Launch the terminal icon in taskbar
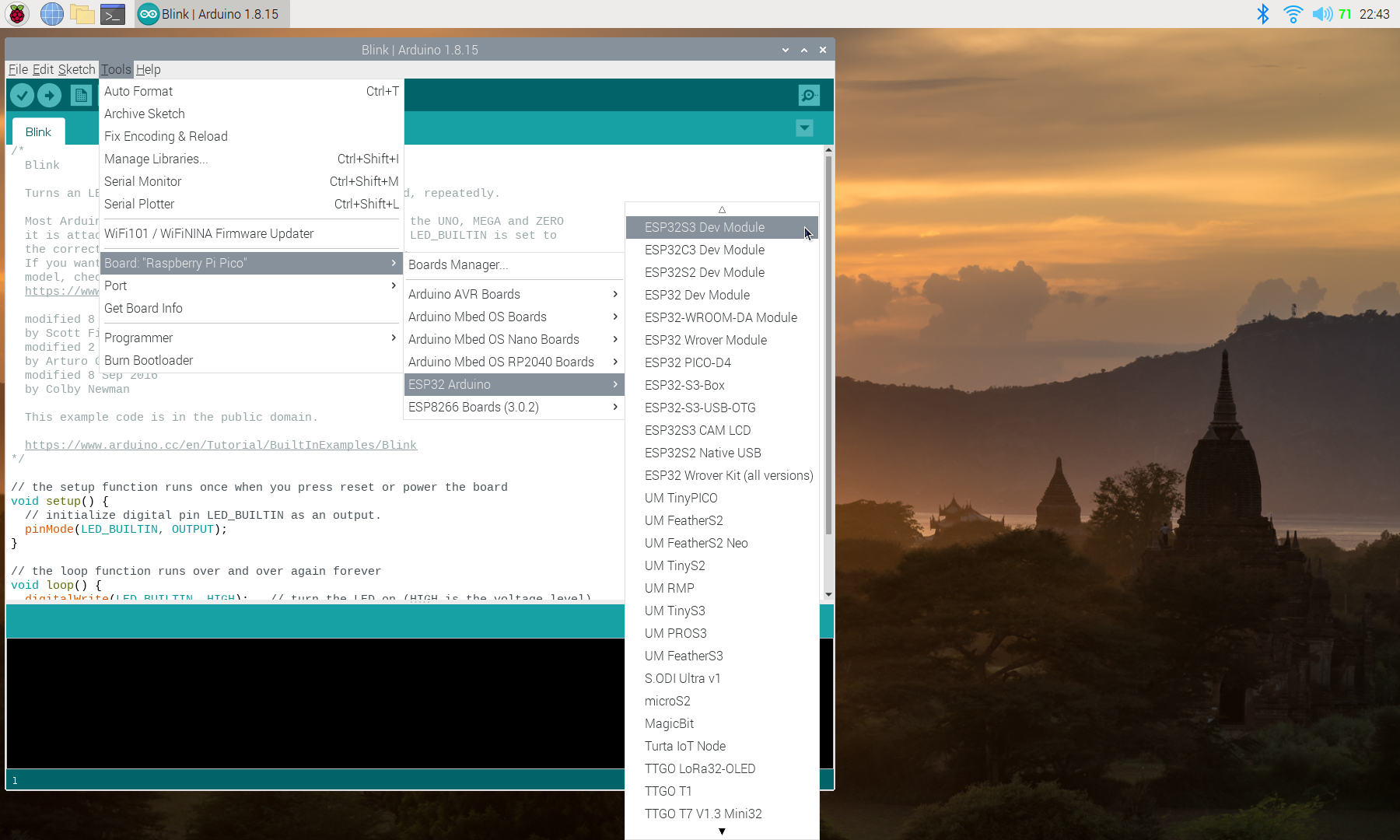This screenshot has width=1400, height=840. [x=113, y=14]
